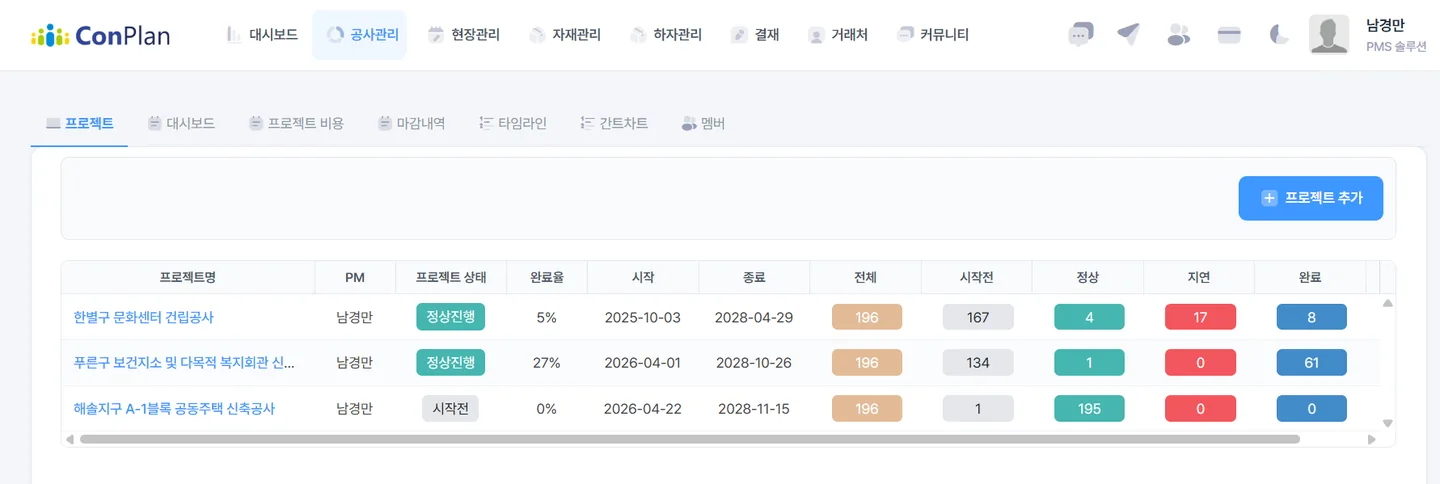
Task: Click the horizontal scrollbar of project table
Action: tap(690, 439)
